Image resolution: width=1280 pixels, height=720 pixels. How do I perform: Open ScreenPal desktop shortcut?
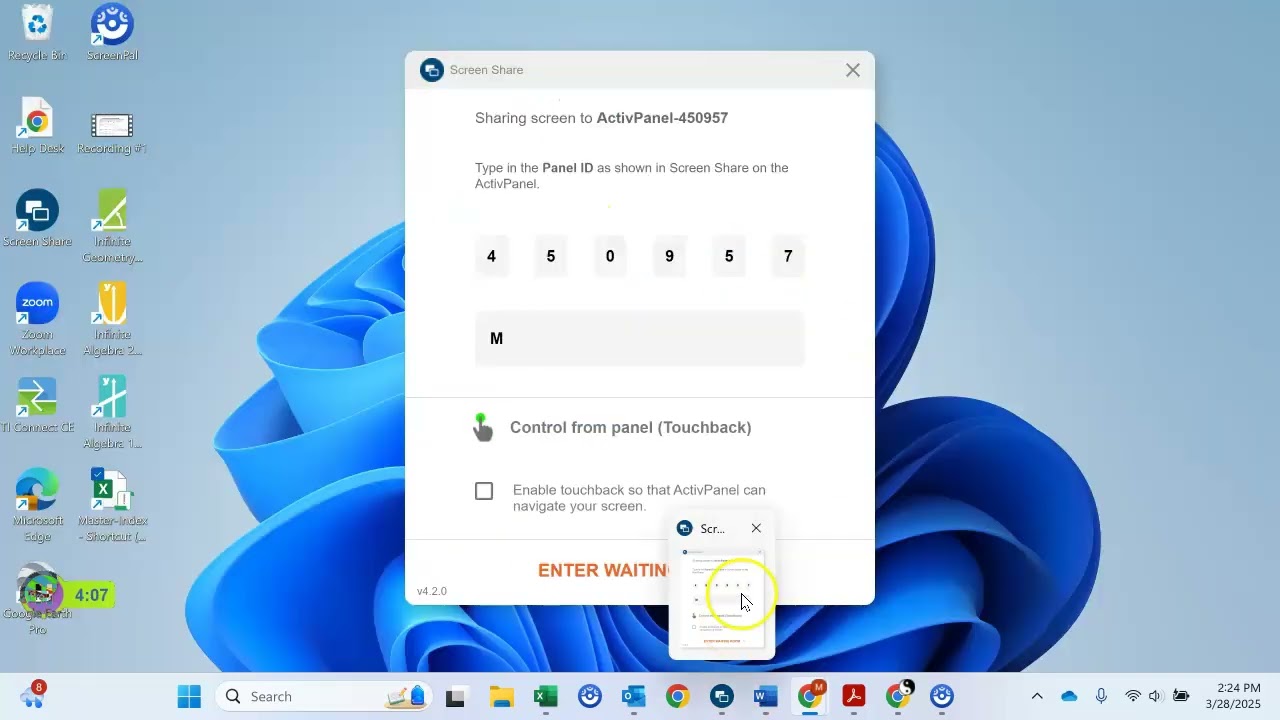(x=112, y=32)
